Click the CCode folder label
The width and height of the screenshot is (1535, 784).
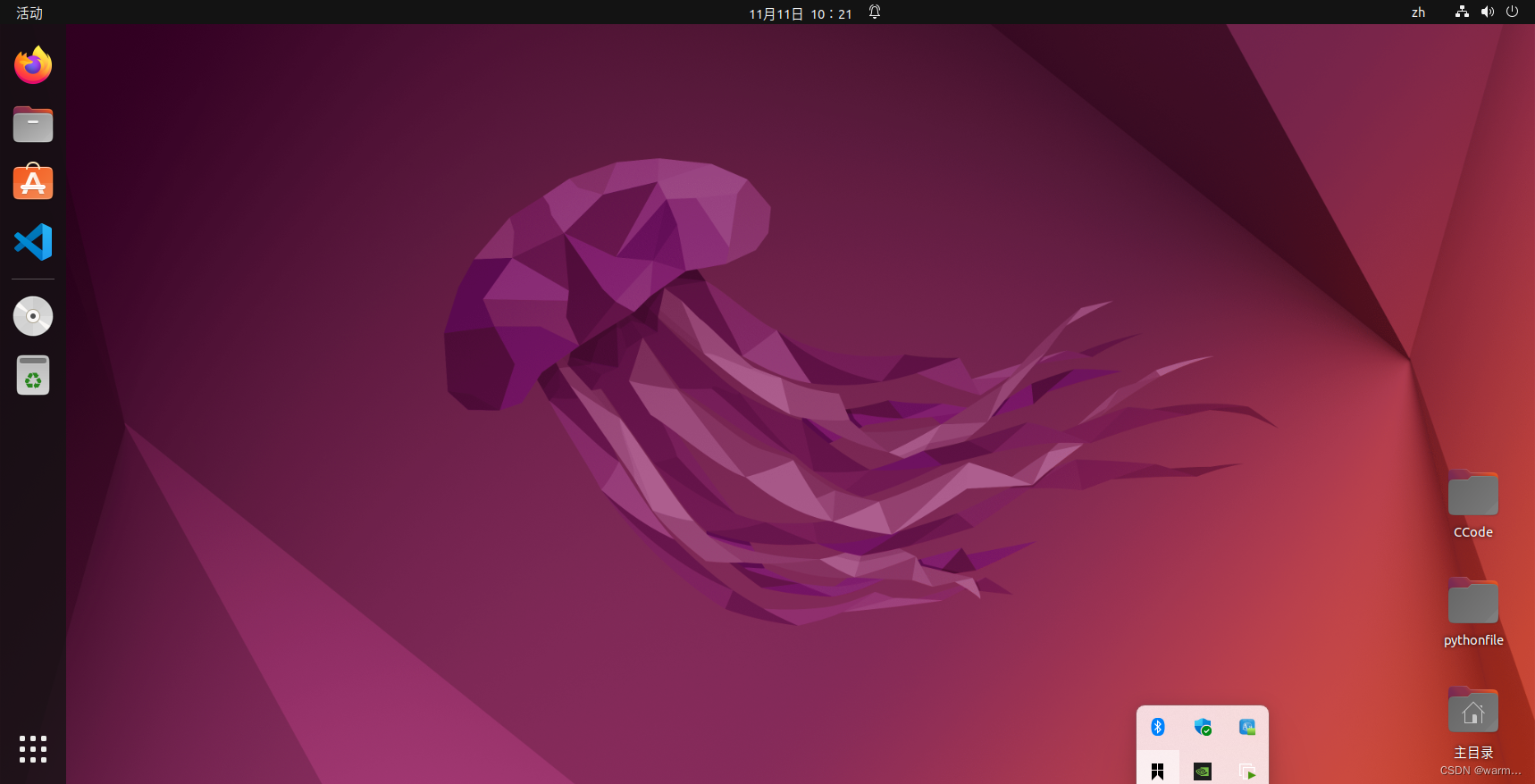coord(1473,532)
